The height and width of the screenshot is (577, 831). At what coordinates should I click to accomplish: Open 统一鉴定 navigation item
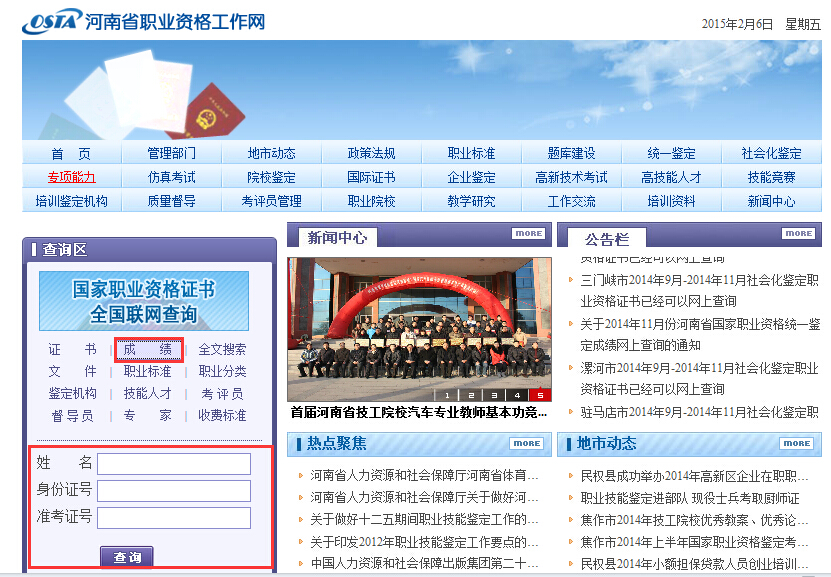(671, 154)
